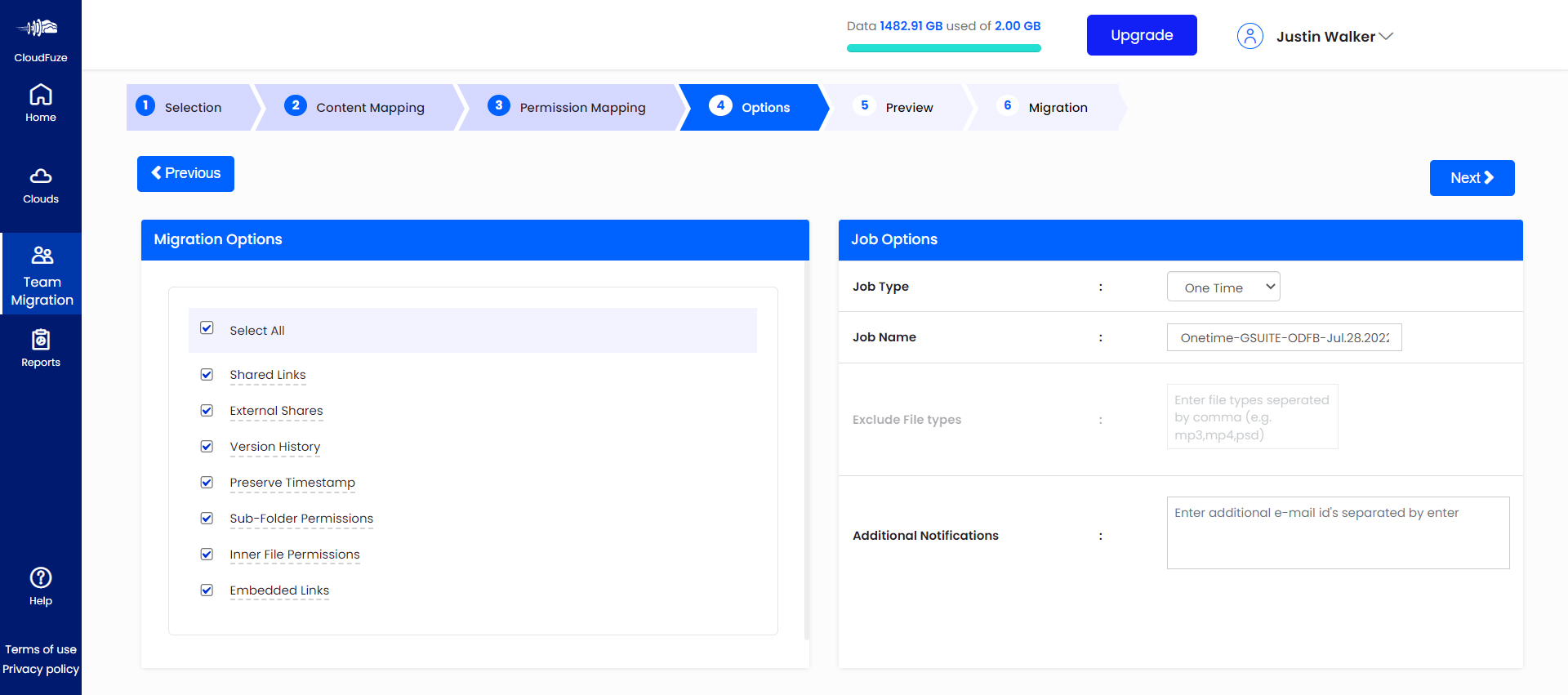
Task: Click the 2.00 GB data limit value
Action: [1018, 26]
